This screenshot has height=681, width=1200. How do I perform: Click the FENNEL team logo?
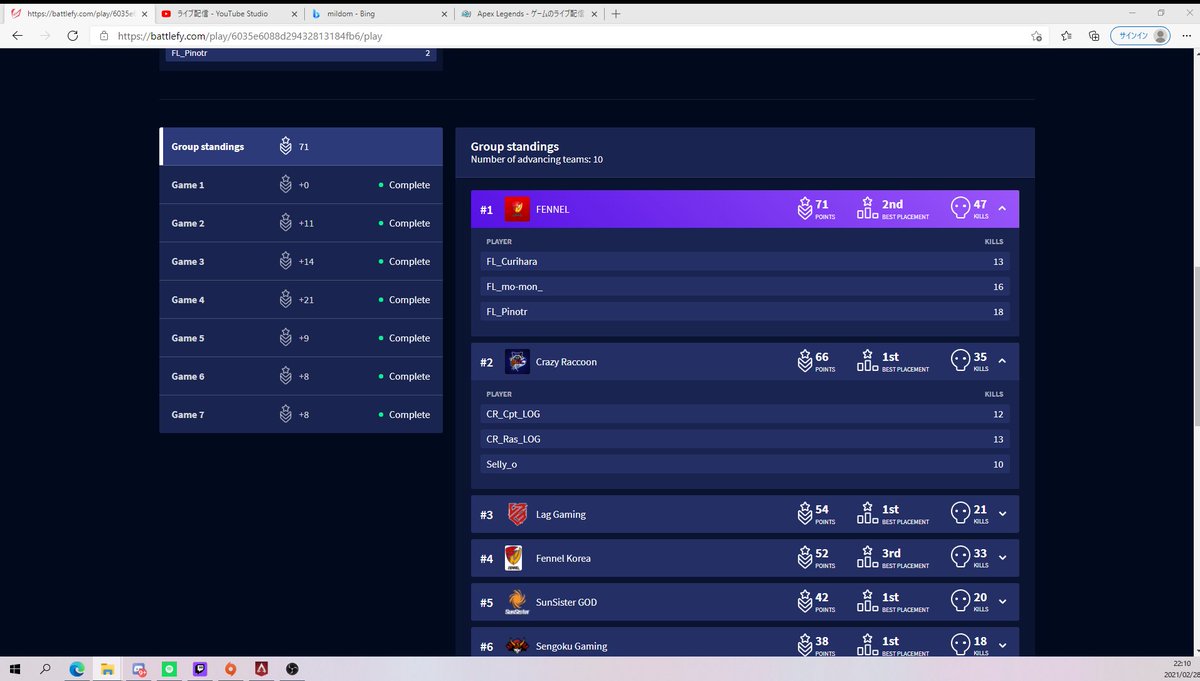click(x=517, y=209)
